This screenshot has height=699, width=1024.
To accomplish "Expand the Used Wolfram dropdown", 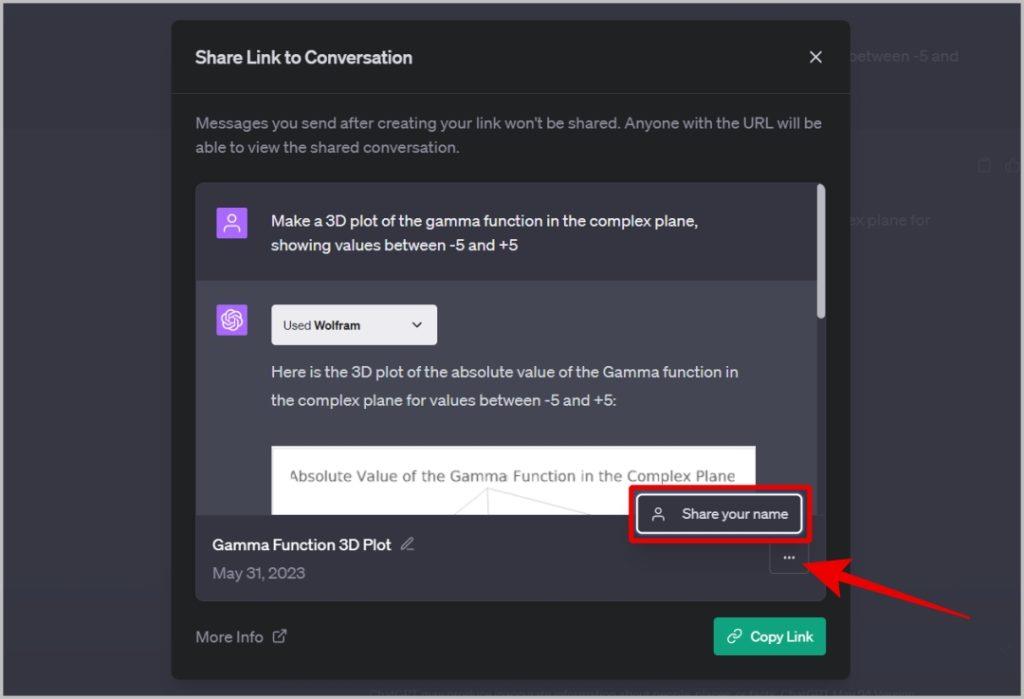I will tap(354, 325).
